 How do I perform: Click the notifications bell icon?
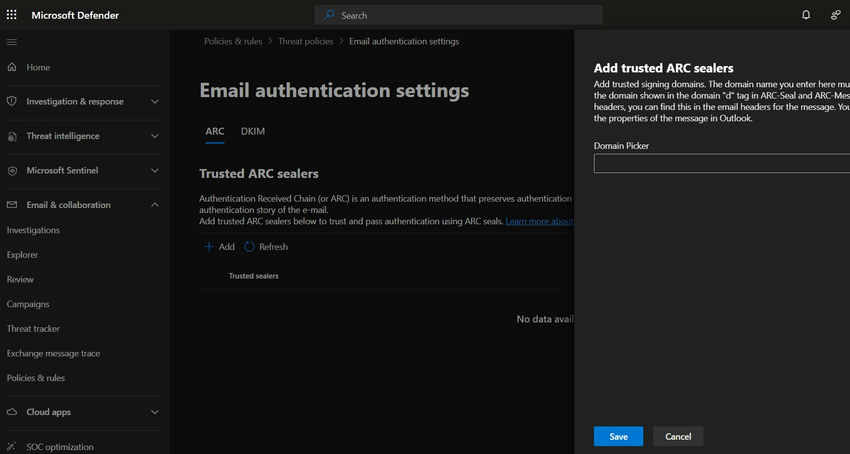[806, 15]
